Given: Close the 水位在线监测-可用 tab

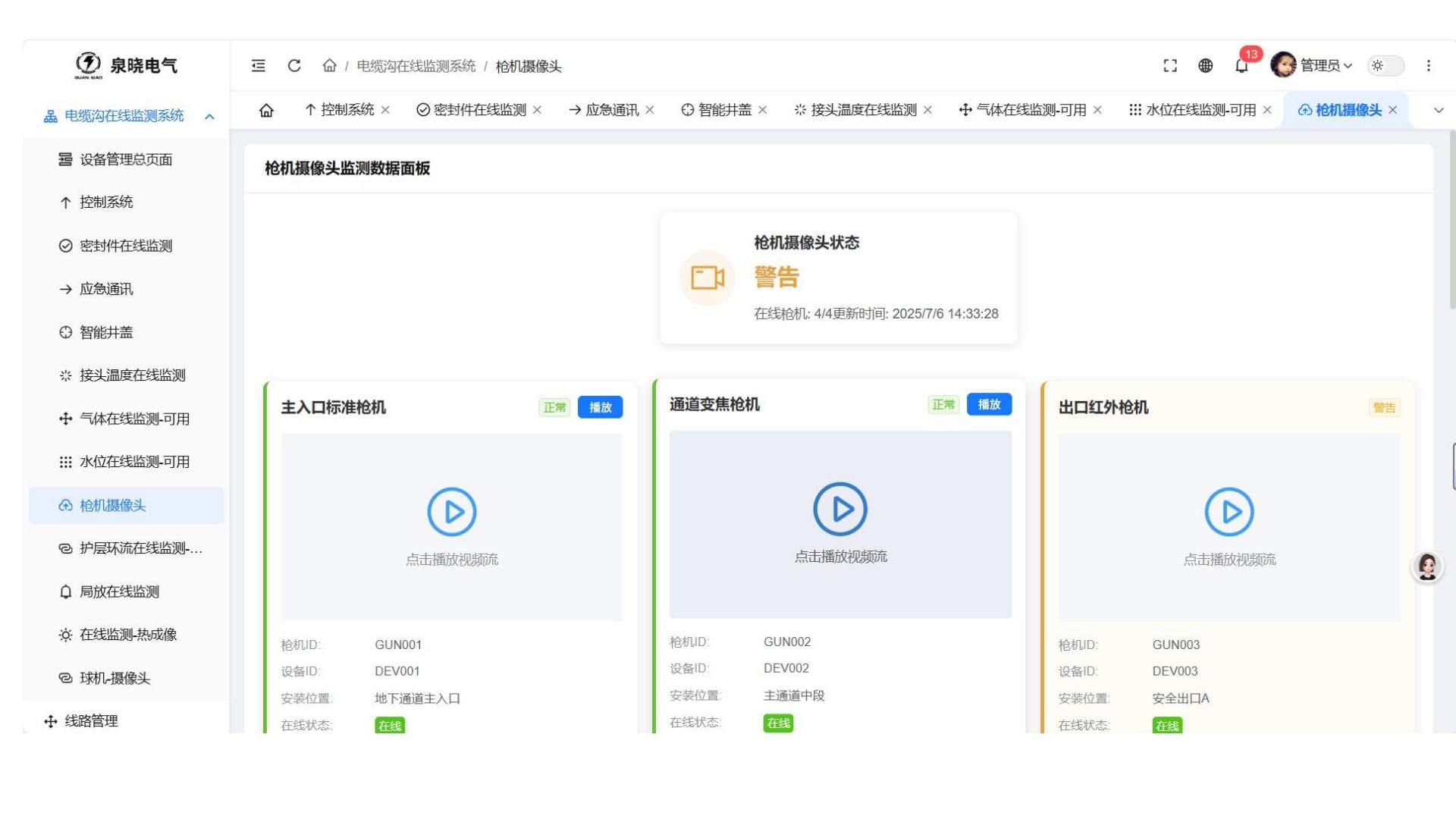Looking at the screenshot, I should coord(1267,111).
